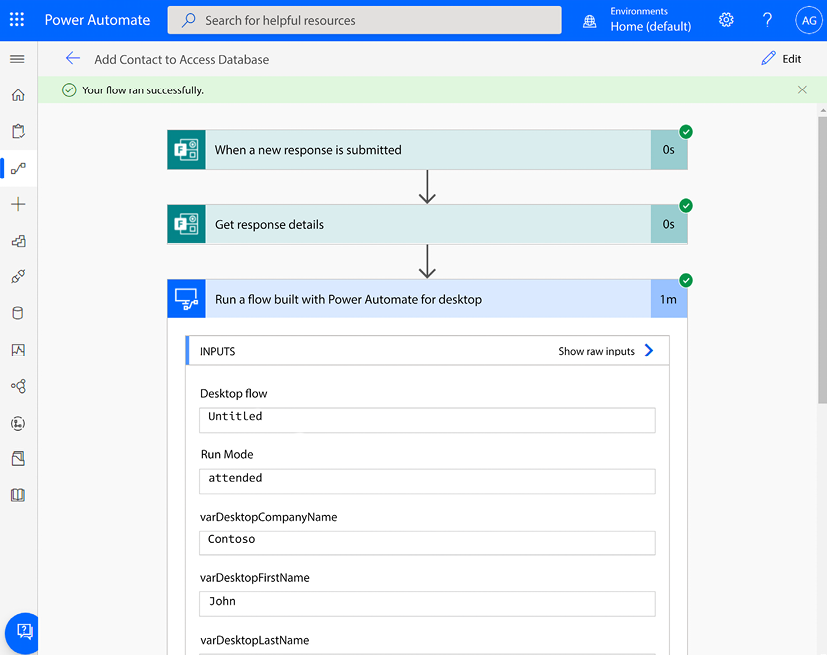827x655 pixels.
Task: Click varDesktopFirstName field showing John
Action: pyautogui.click(x=427, y=604)
